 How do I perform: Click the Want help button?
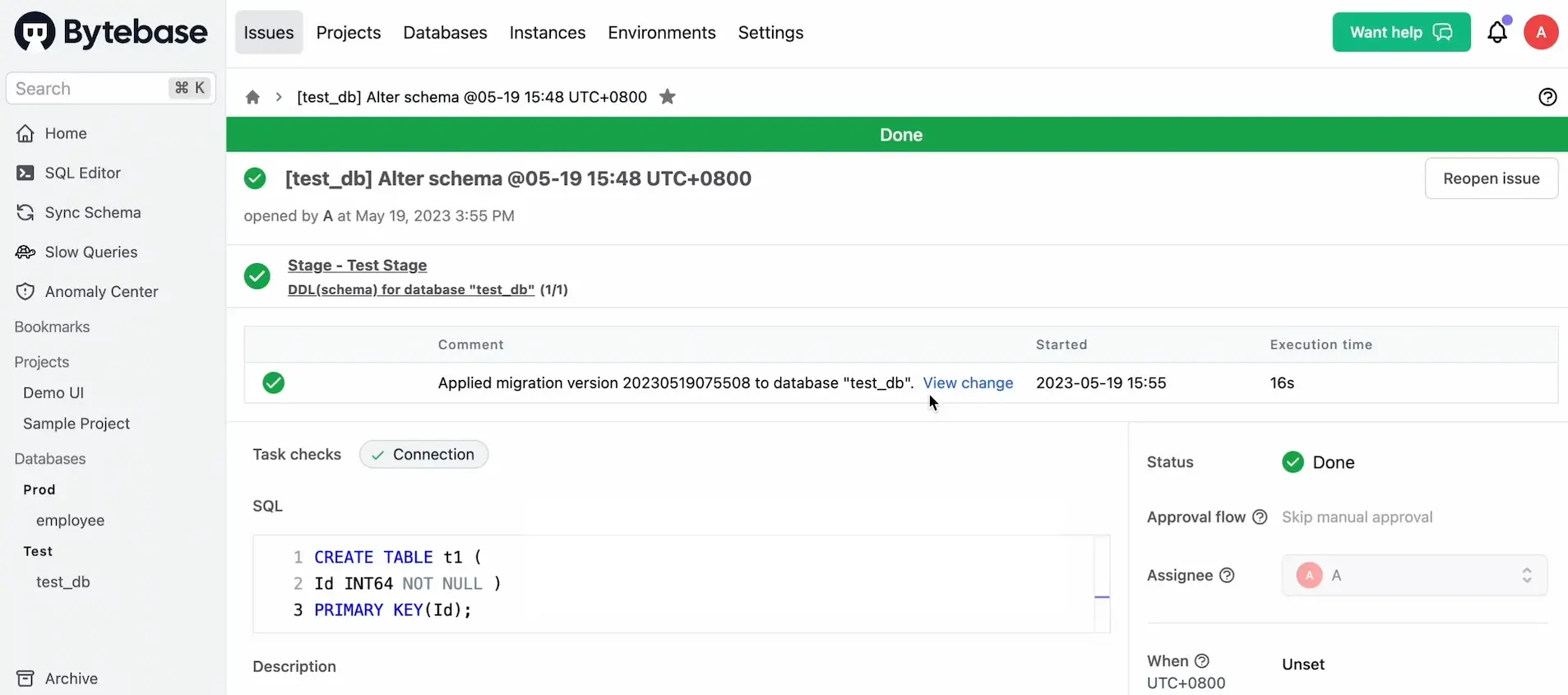pos(1401,32)
